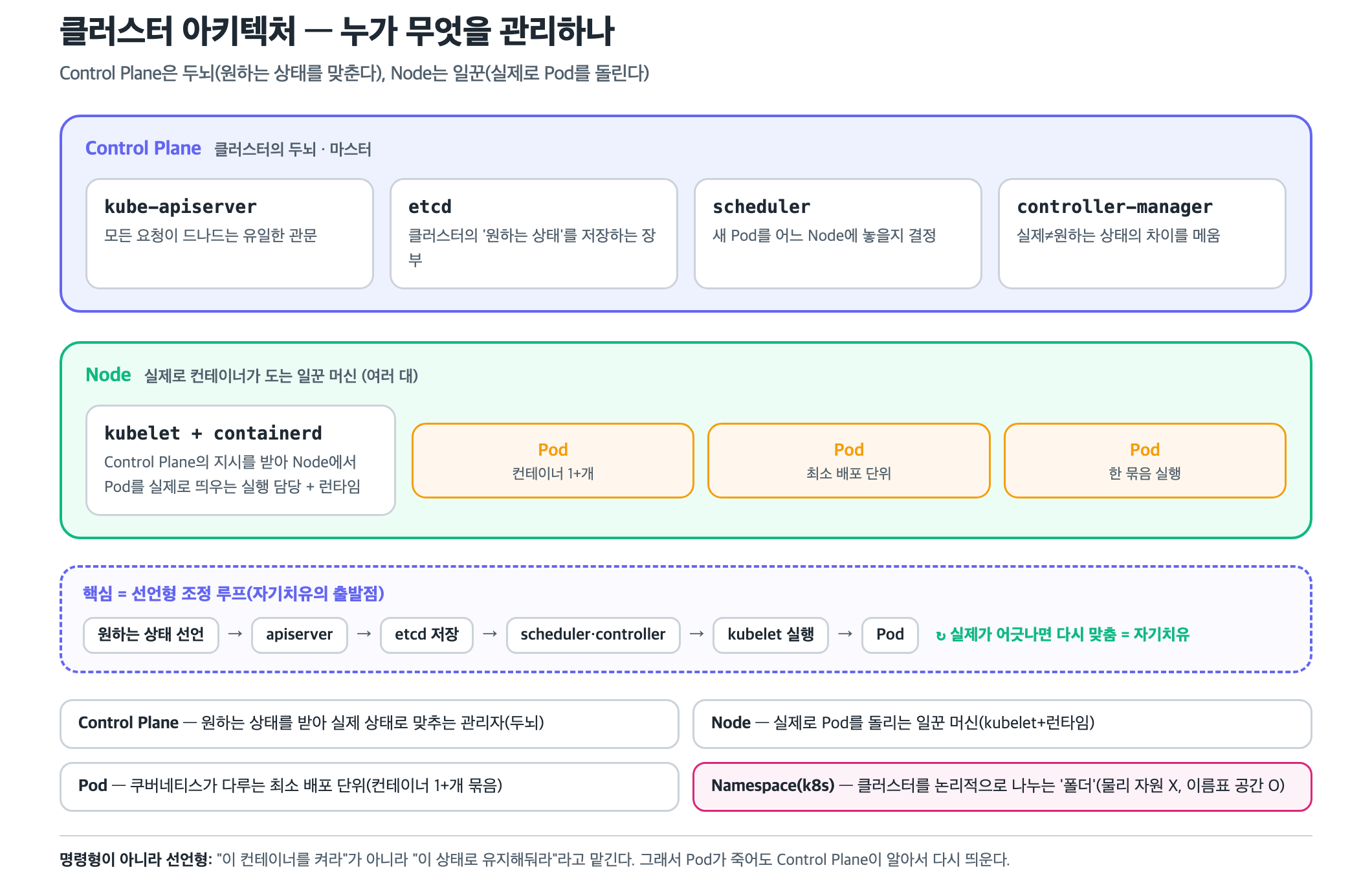
Task: Select the Control Plane definition box
Action: [x=370, y=724]
